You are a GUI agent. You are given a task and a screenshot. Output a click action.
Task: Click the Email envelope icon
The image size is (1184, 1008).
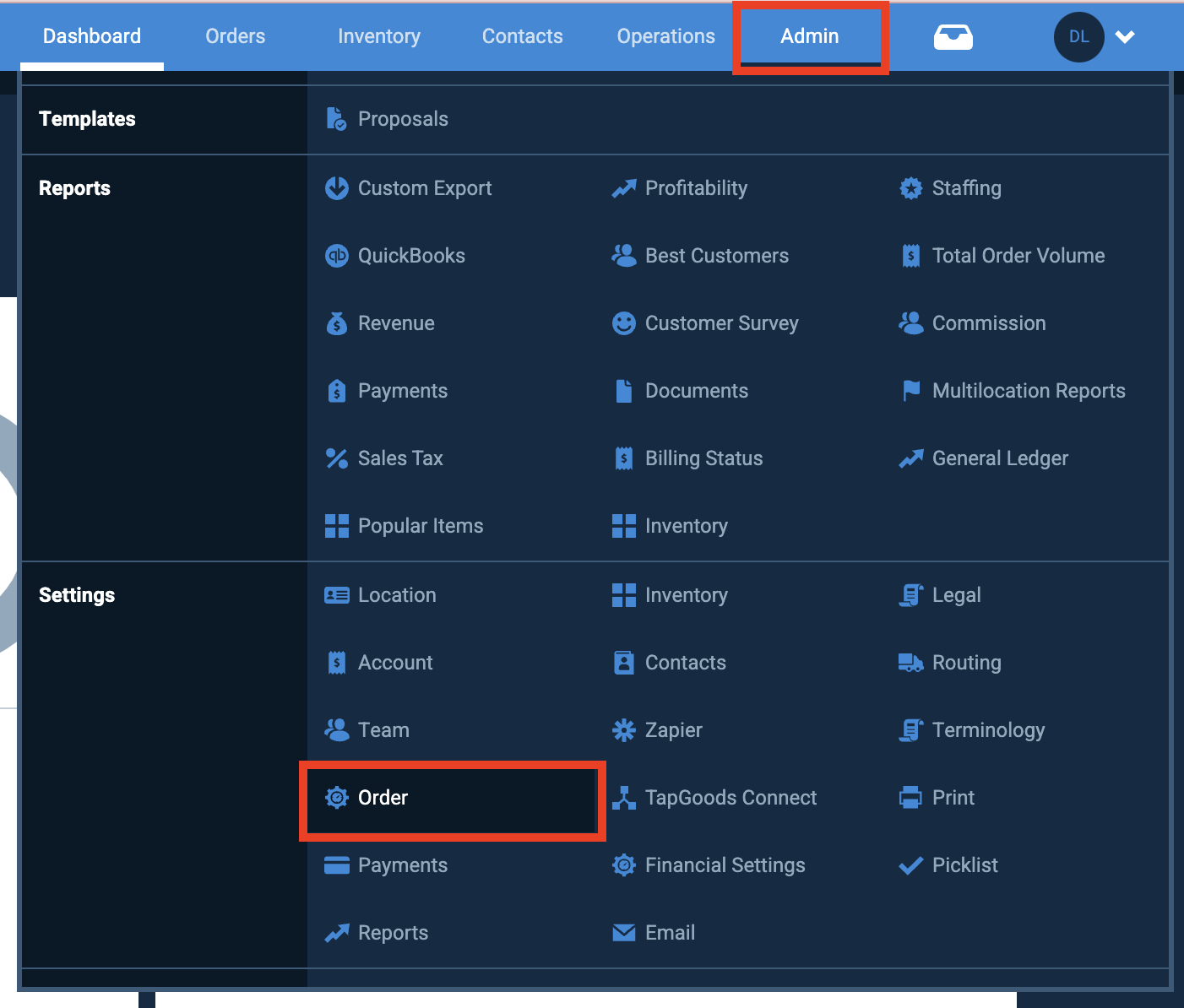pyautogui.click(x=624, y=933)
